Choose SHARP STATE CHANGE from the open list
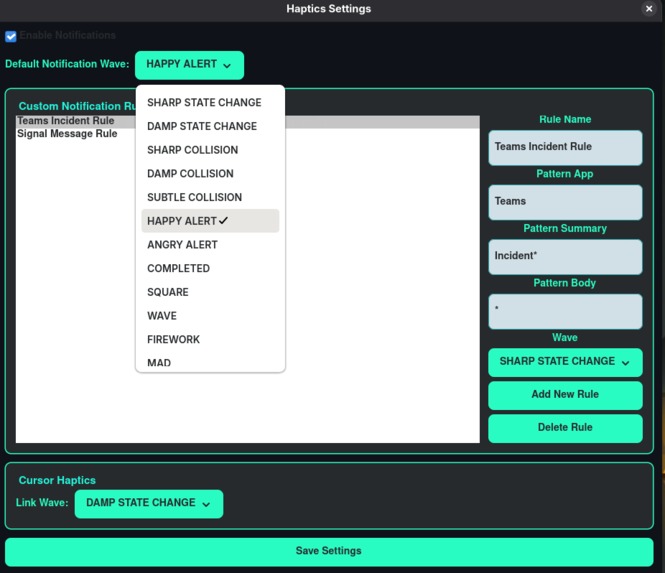665x573 pixels. point(210,103)
